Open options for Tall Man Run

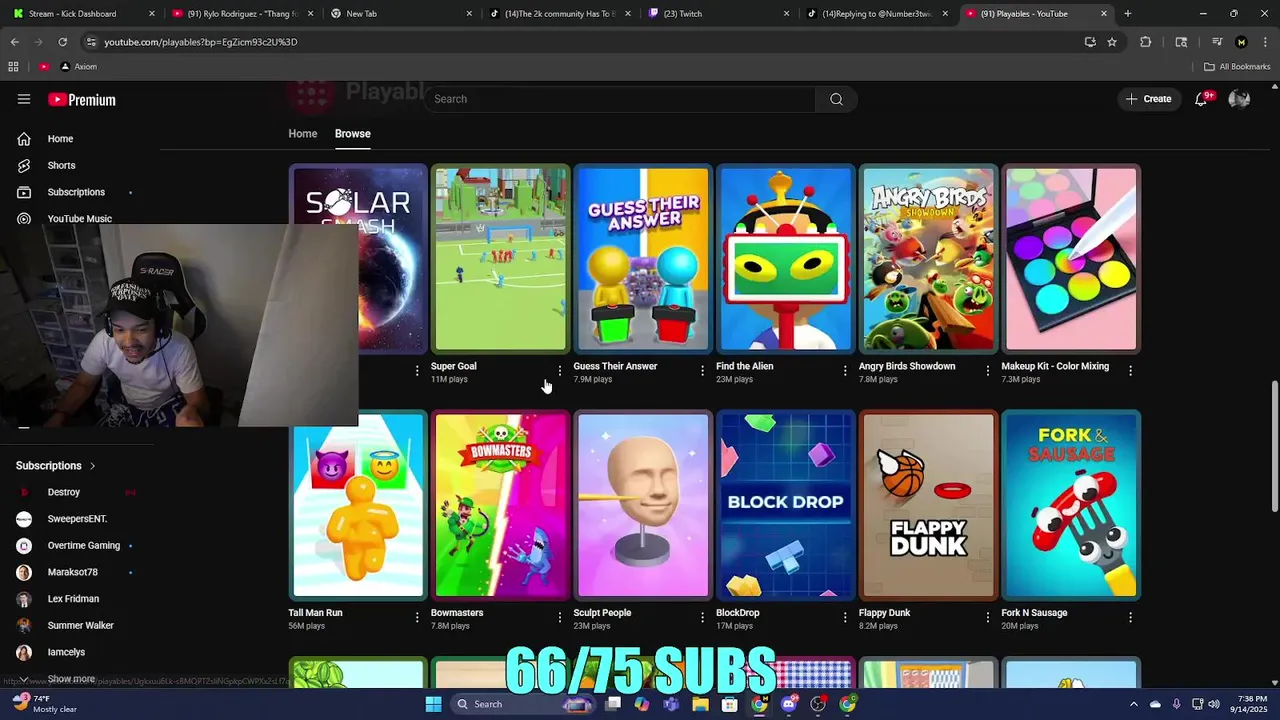(417, 618)
